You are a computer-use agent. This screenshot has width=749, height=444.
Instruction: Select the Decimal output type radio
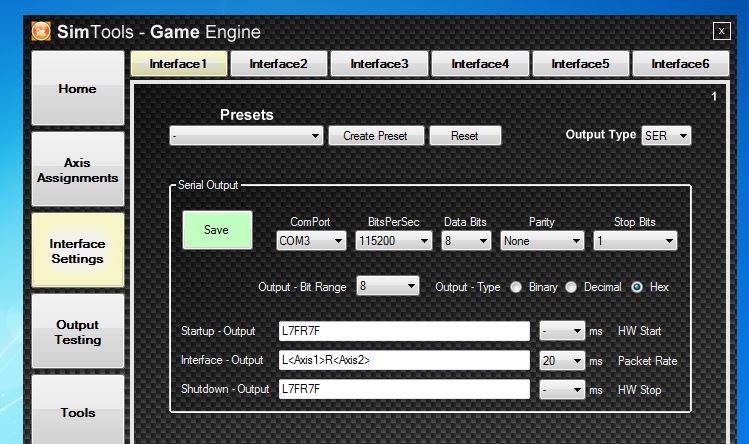[571, 287]
